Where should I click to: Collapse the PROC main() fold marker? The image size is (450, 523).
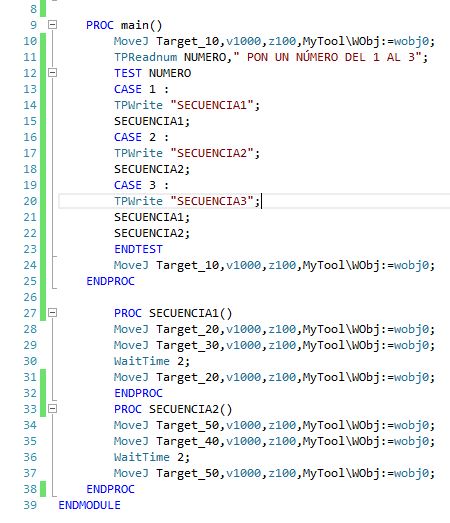pos(52,25)
